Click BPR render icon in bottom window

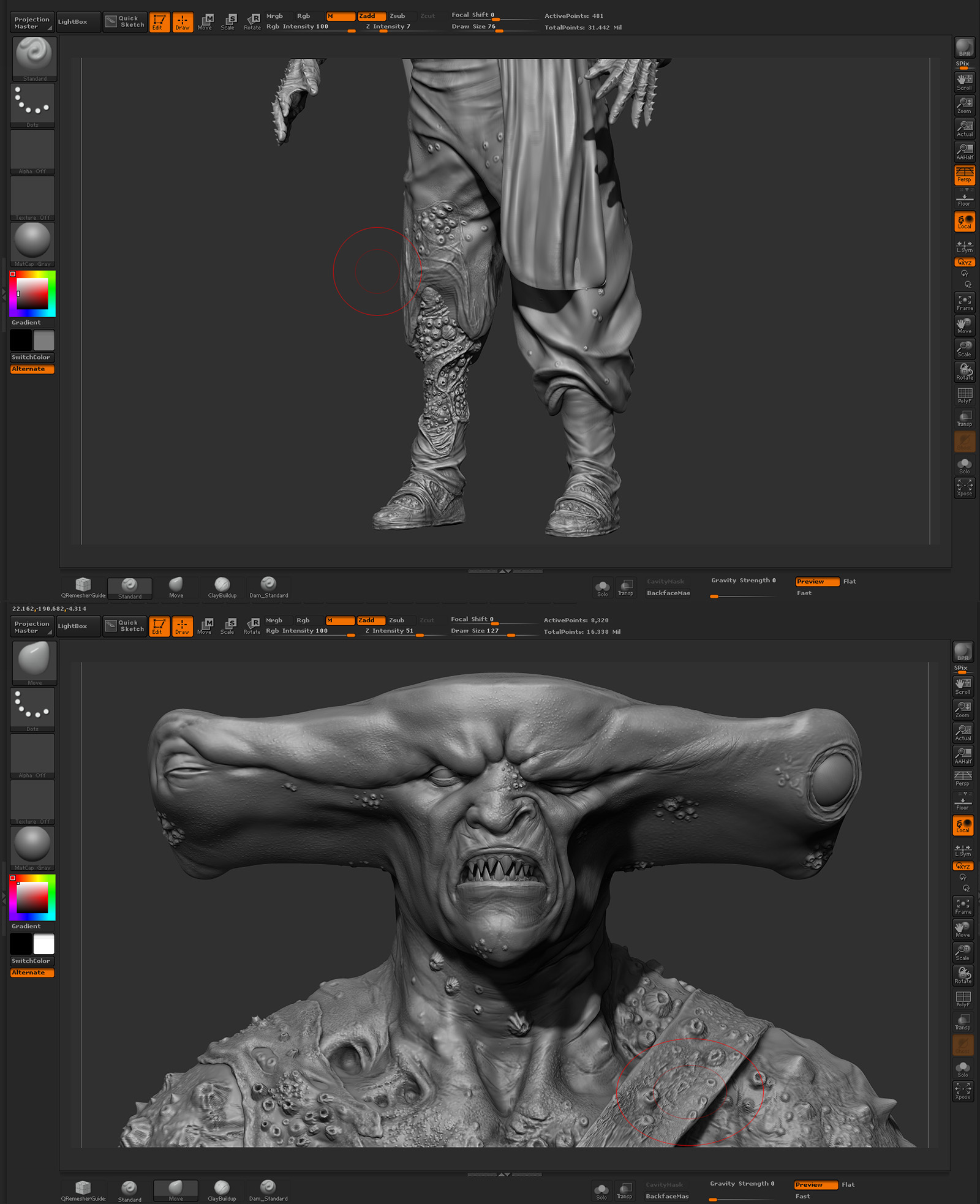coord(963,652)
